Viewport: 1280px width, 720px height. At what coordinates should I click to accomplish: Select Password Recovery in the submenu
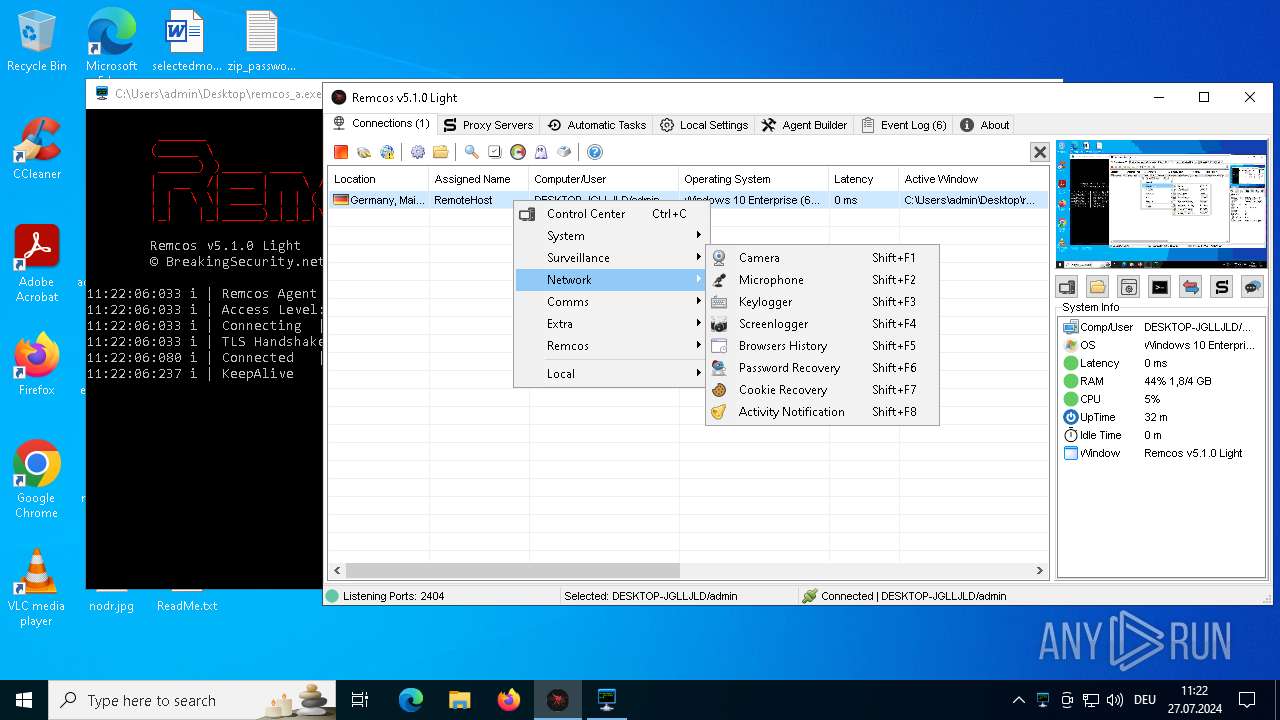point(822,368)
